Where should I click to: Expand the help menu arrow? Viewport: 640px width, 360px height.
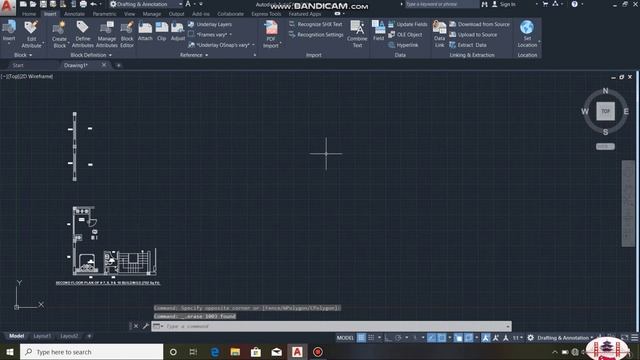(581, 4)
